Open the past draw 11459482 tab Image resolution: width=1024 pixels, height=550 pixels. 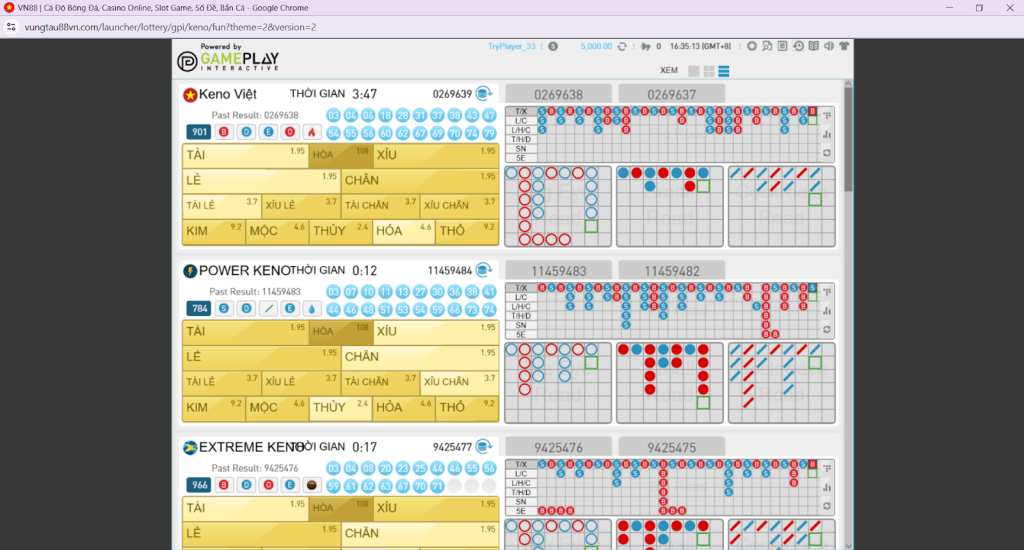click(671, 270)
